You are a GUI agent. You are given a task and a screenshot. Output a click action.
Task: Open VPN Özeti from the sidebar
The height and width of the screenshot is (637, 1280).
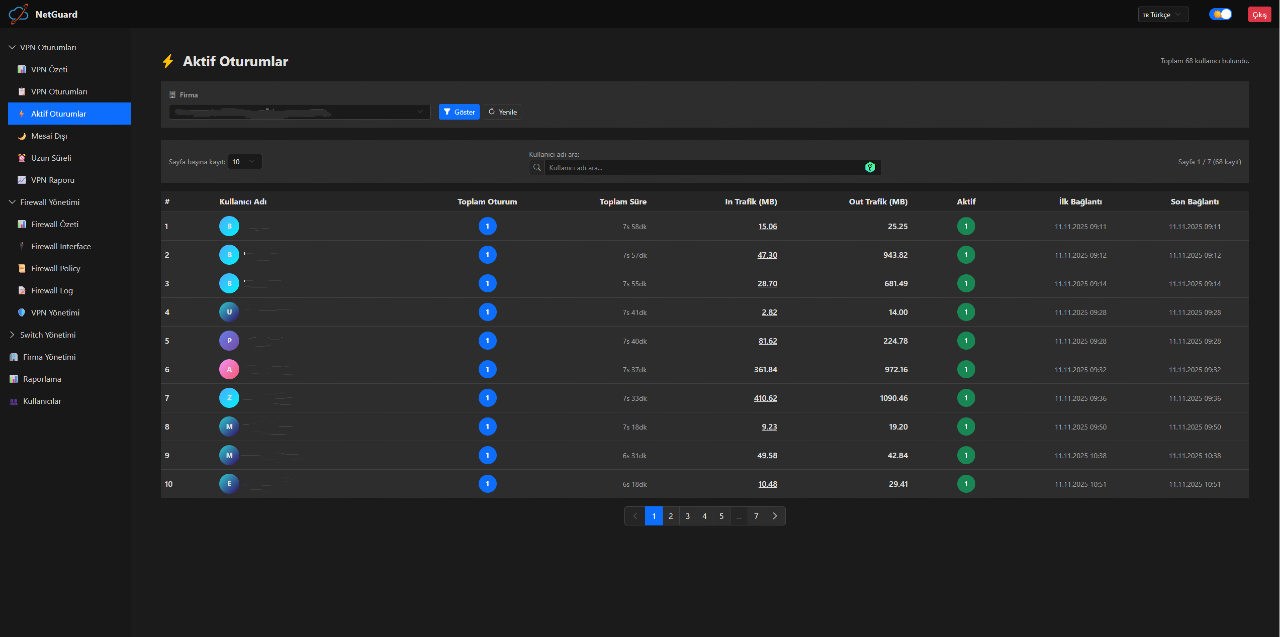pos(49,70)
